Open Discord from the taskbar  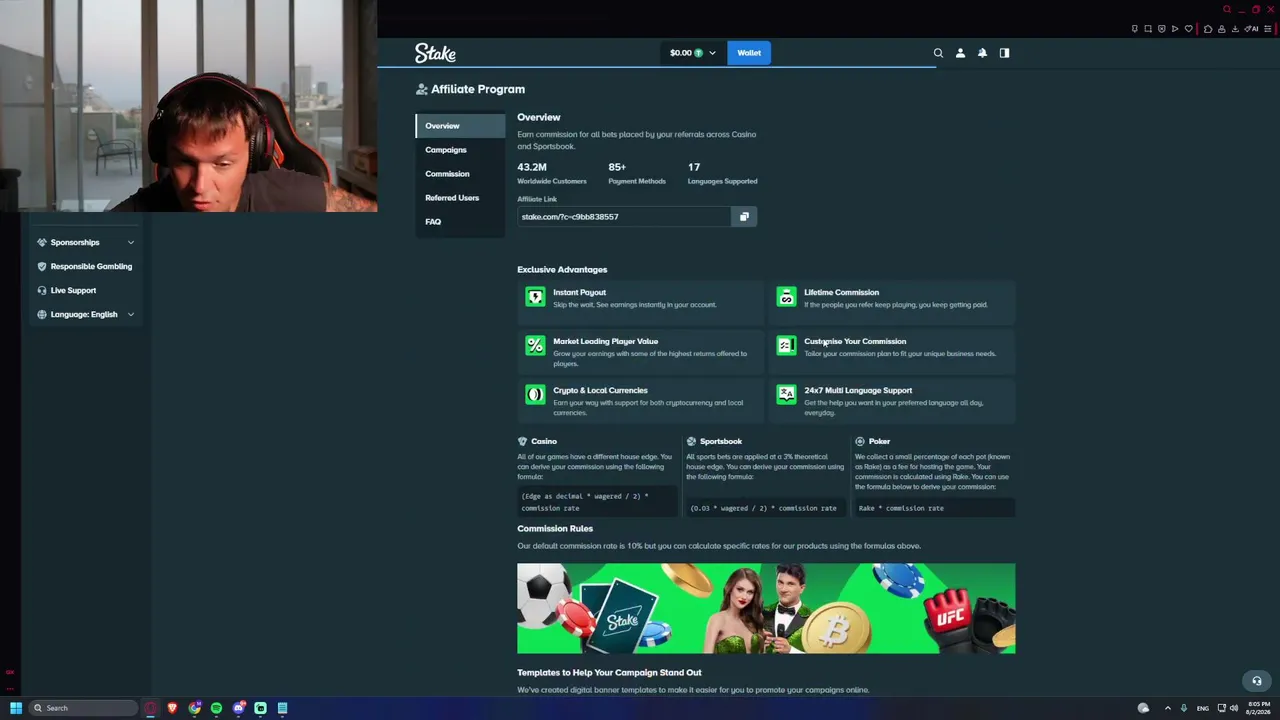point(238,708)
